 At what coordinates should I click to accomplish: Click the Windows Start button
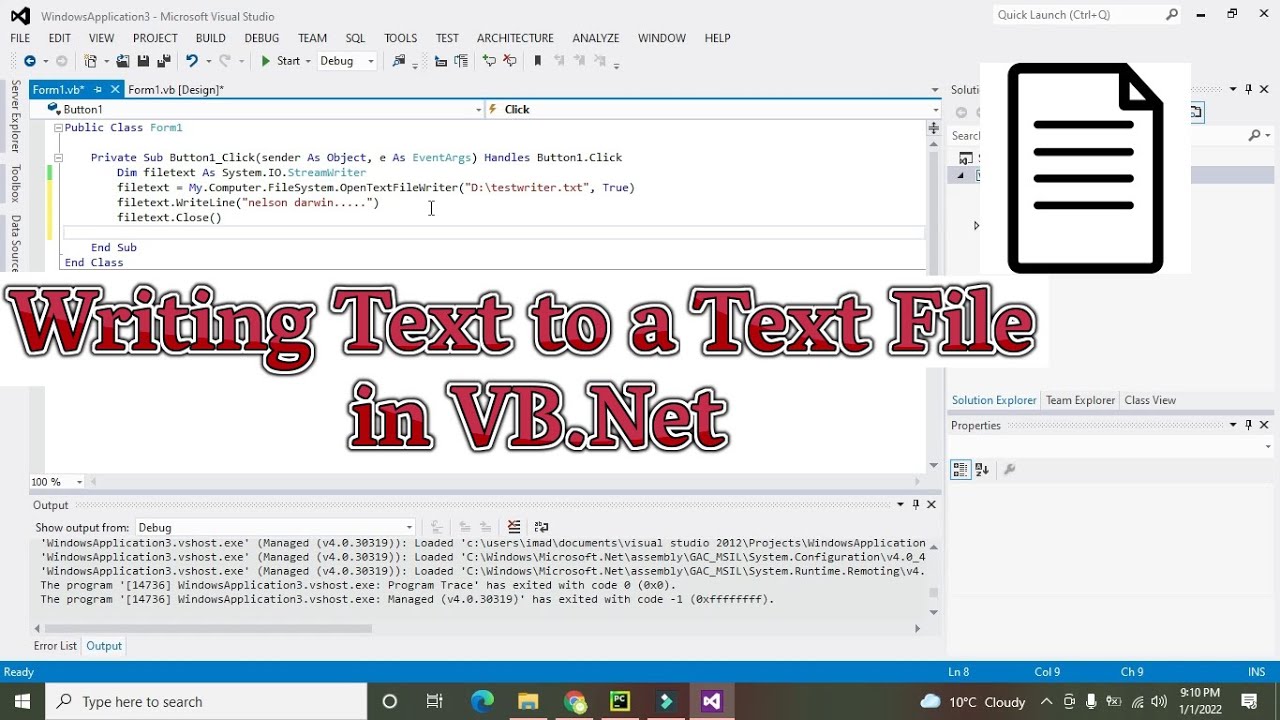click(22, 701)
